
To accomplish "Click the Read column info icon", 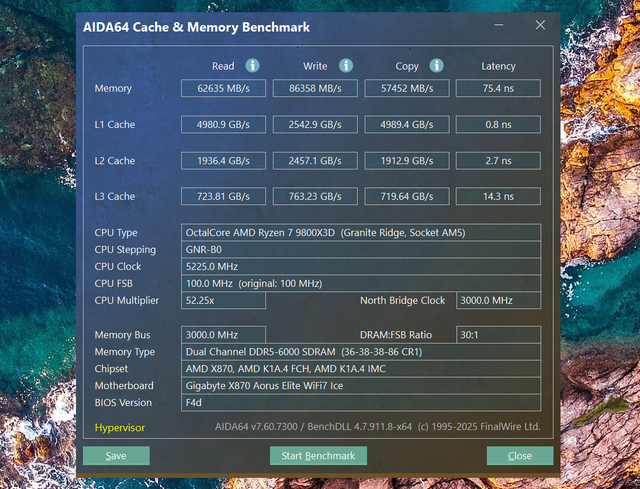I will (x=252, y=66).
